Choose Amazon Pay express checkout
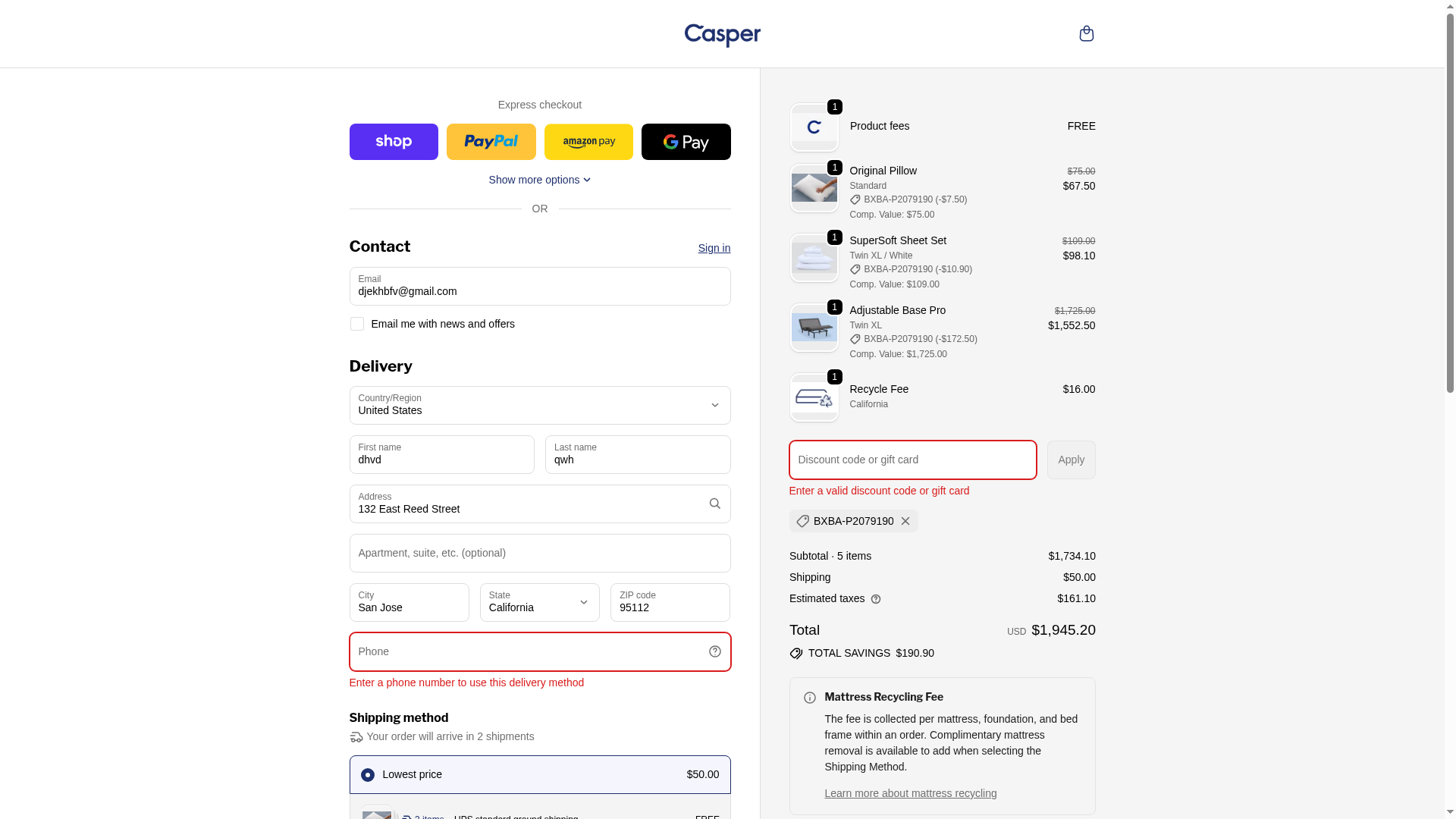Screen dimensions: 1456x819 [x=588, y=142]
